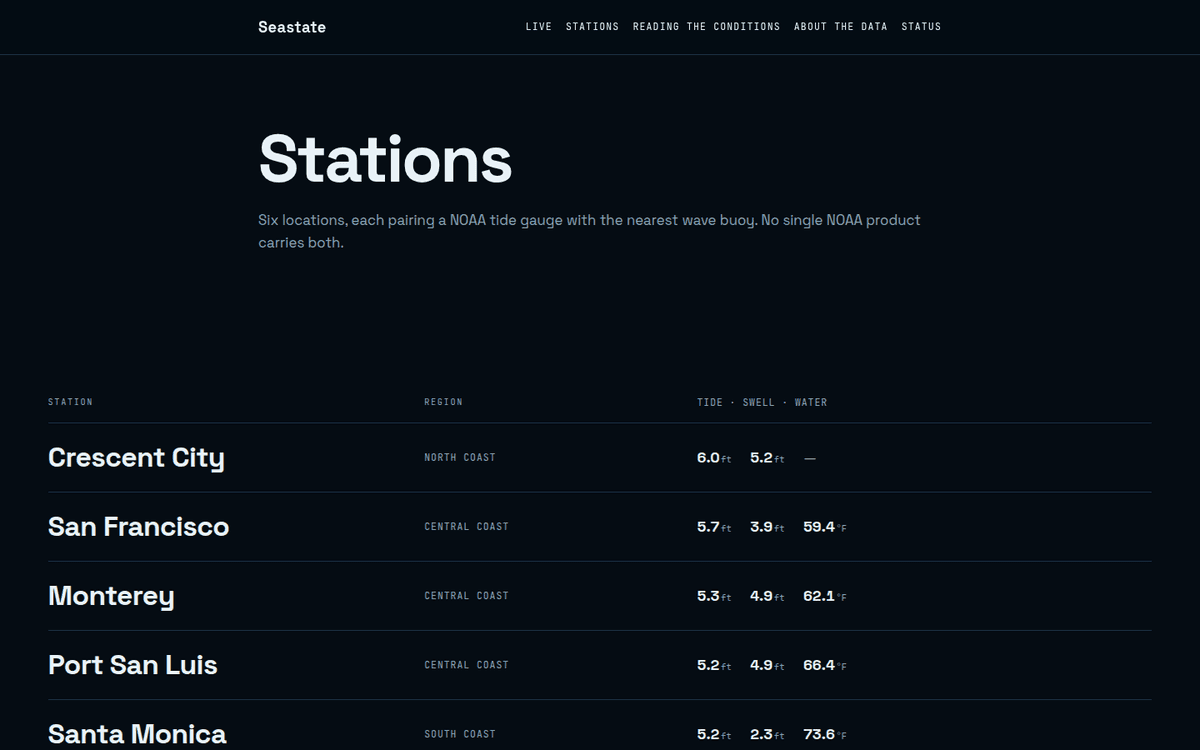
Task: Click SOUTH COAST region for Santa Monica
Action: coord(460,734)
